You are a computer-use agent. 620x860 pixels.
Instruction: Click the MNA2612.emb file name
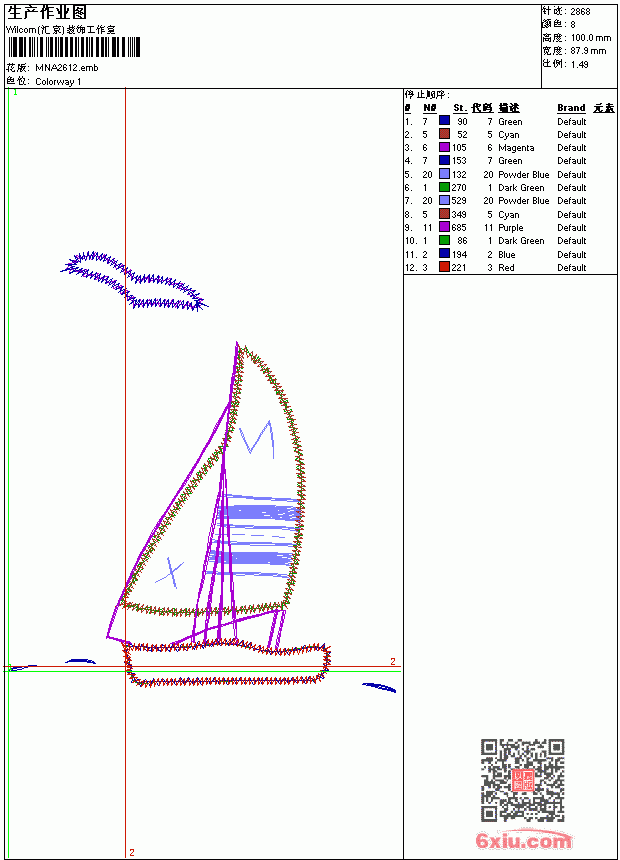67,68
